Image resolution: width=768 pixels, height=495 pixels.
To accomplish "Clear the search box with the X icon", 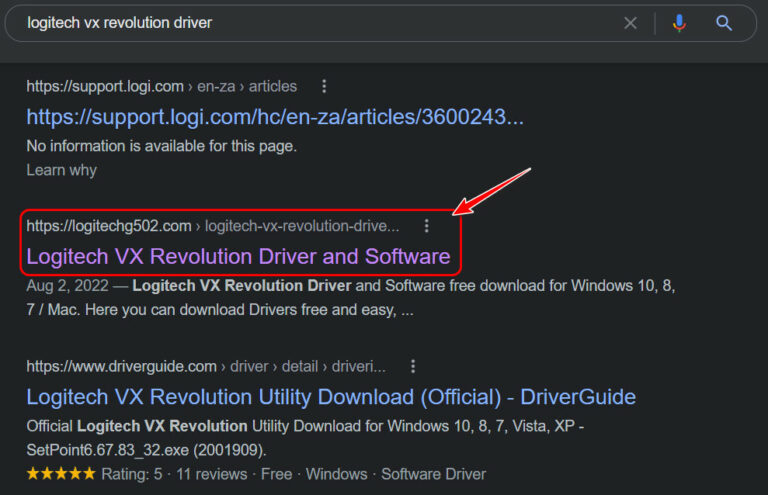I will tap(630, 23).
